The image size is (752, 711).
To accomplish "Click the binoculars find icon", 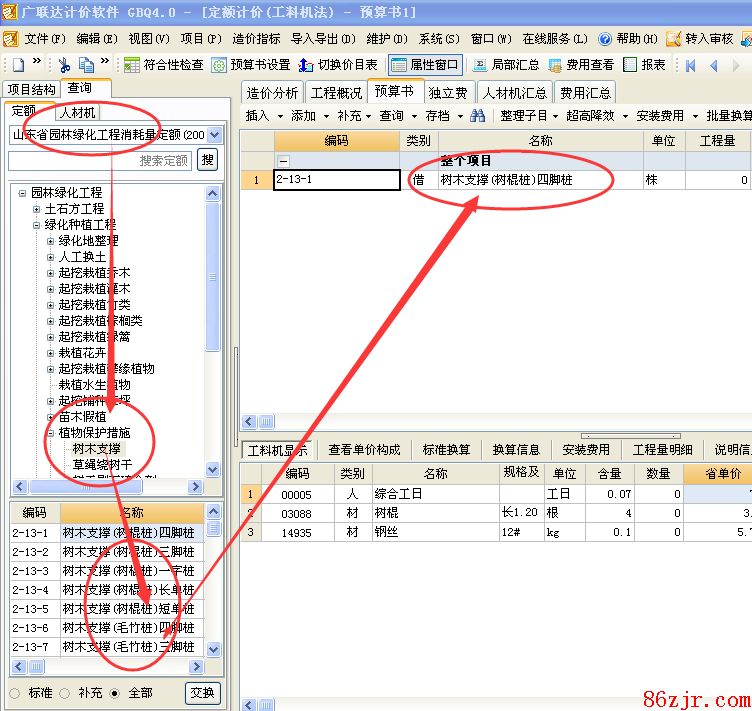I will tap(478, 116).
